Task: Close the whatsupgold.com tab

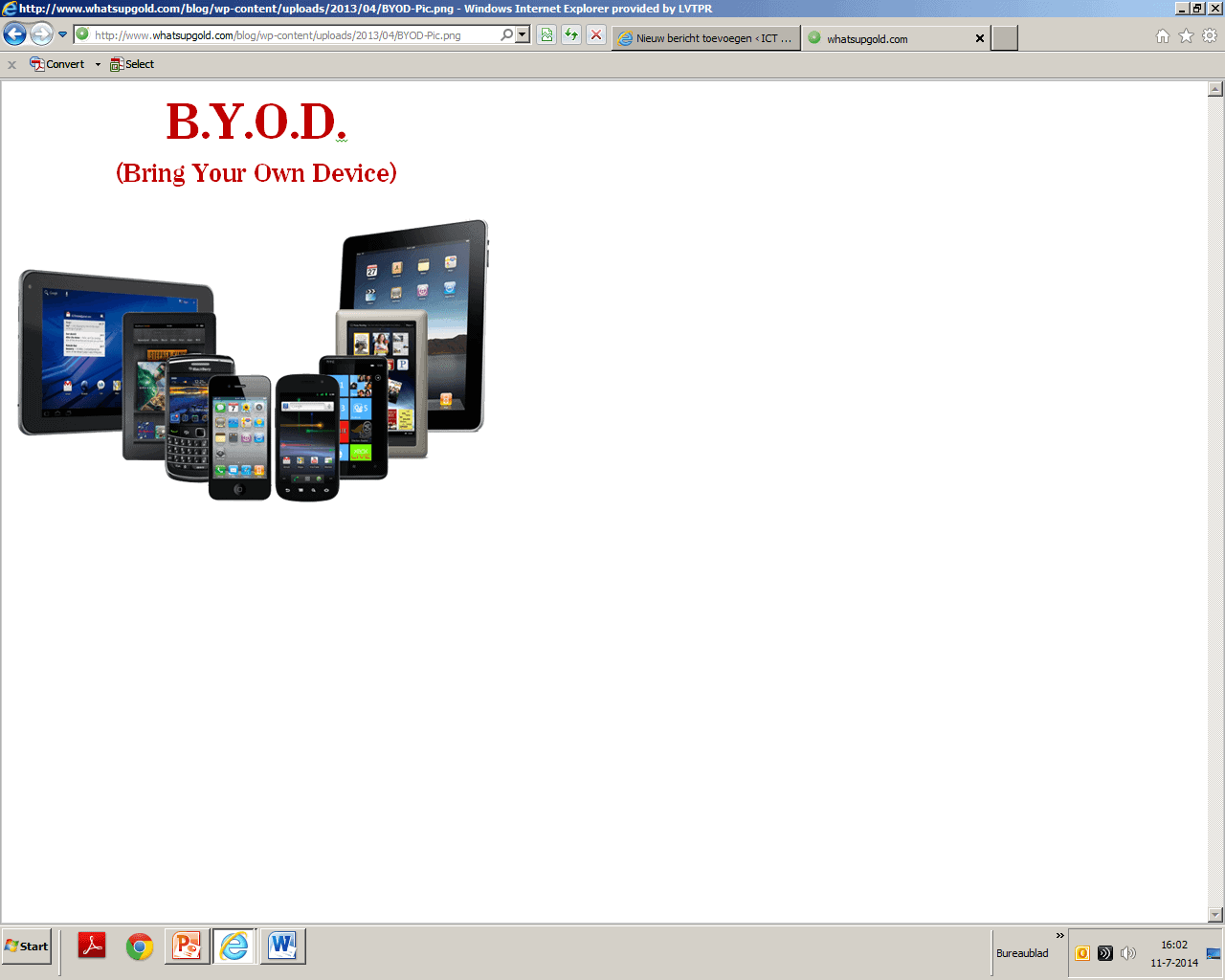Action: tap(979, 38)
